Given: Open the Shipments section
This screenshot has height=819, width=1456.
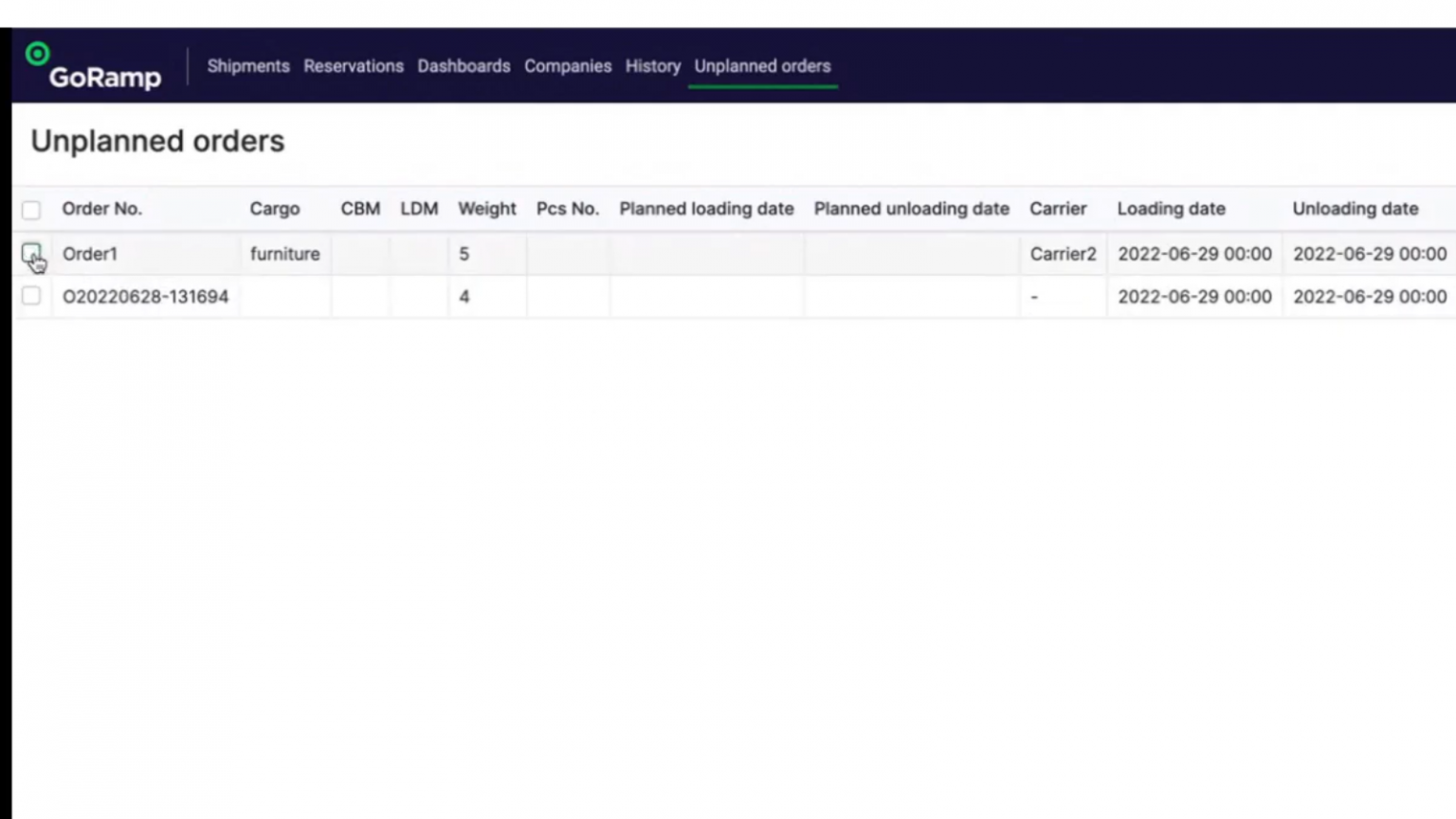Looking at the screenshot, I should [247, 66].
